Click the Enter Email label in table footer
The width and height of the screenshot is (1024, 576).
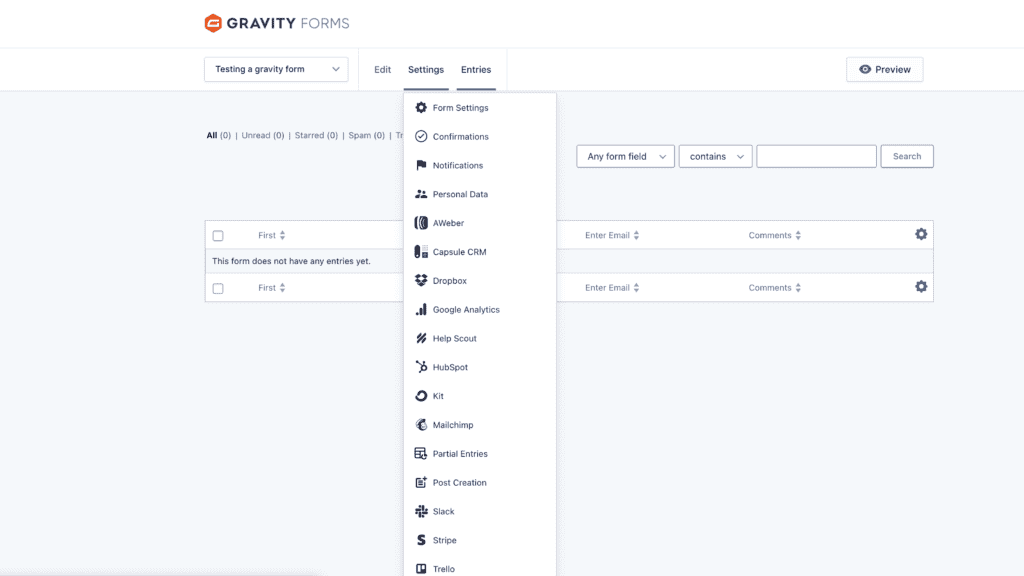pos(607,287)
